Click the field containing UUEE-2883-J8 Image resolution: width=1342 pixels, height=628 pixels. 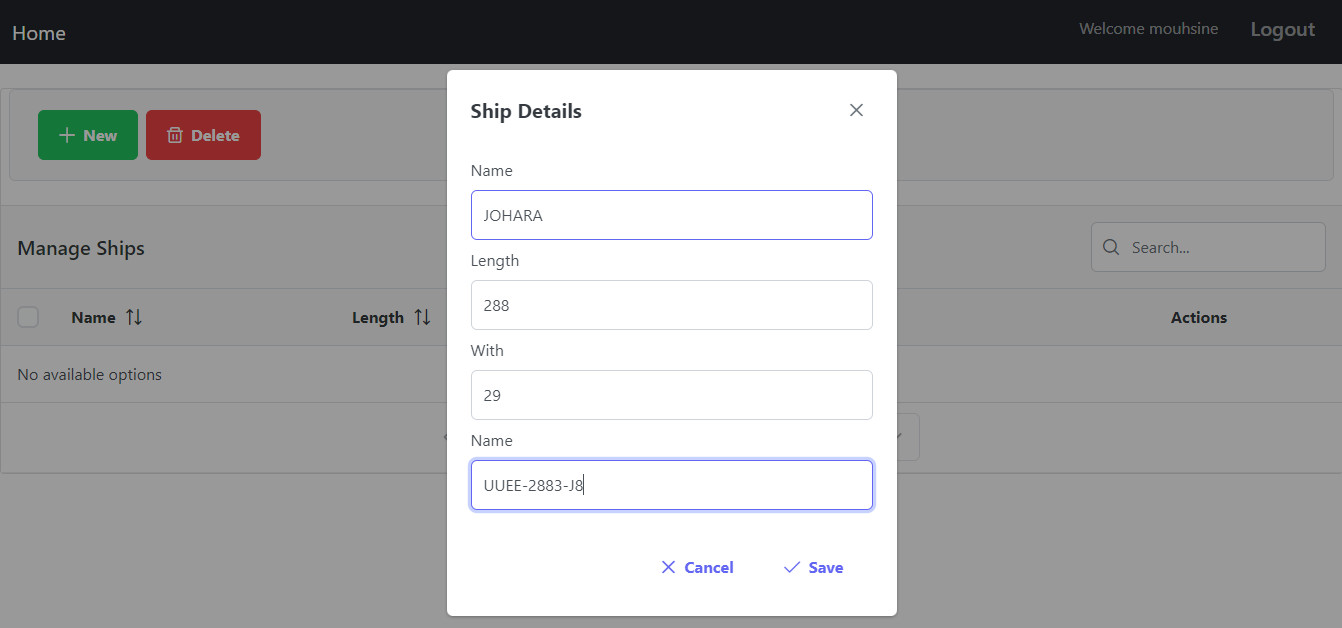click(x=672, y=485)
